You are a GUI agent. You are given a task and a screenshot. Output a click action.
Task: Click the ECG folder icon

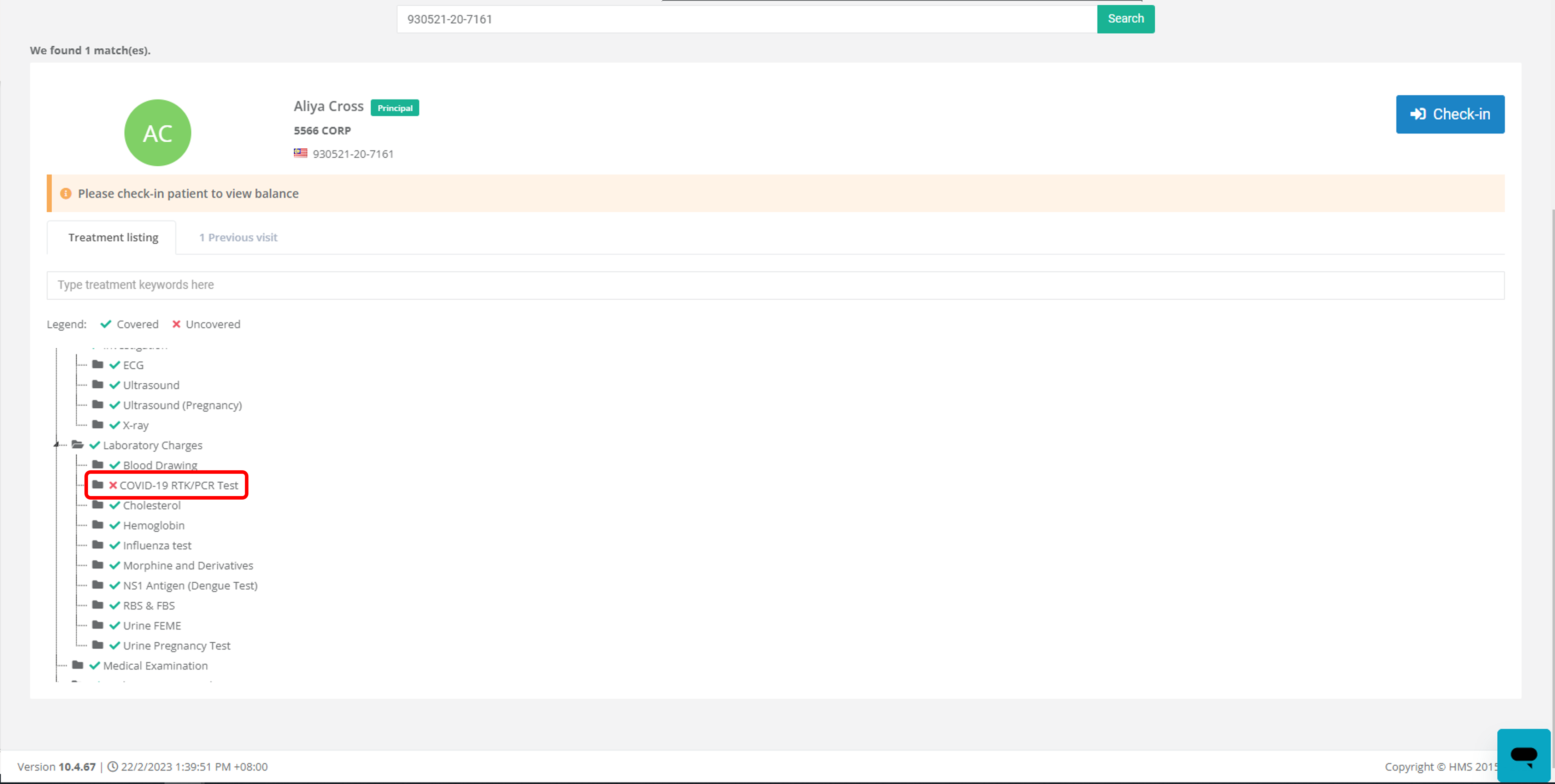point(98,365)
